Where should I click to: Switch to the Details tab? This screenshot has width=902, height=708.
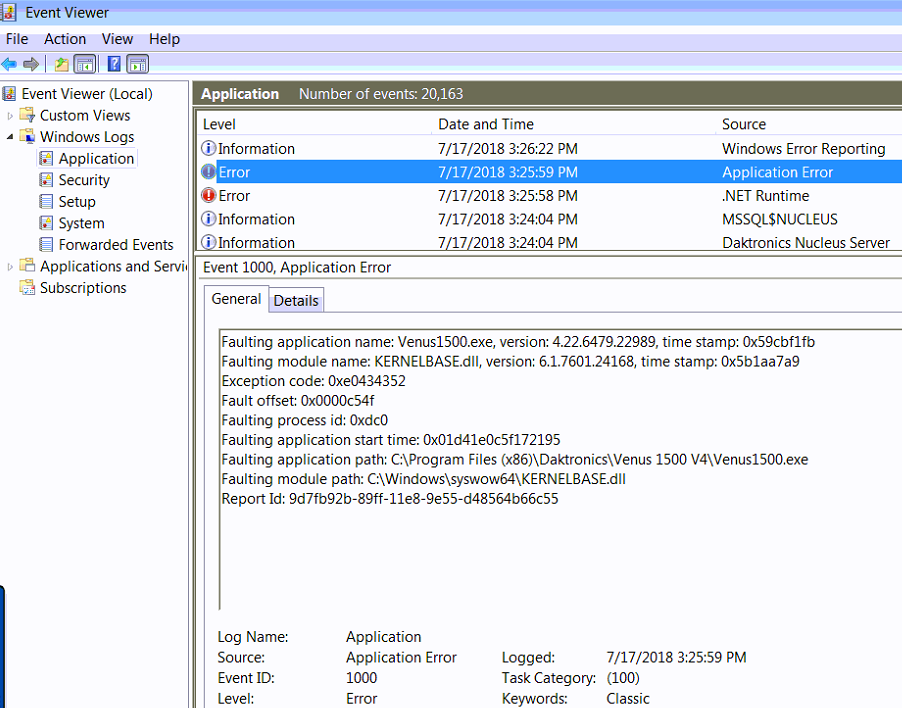tap(296, 300)
